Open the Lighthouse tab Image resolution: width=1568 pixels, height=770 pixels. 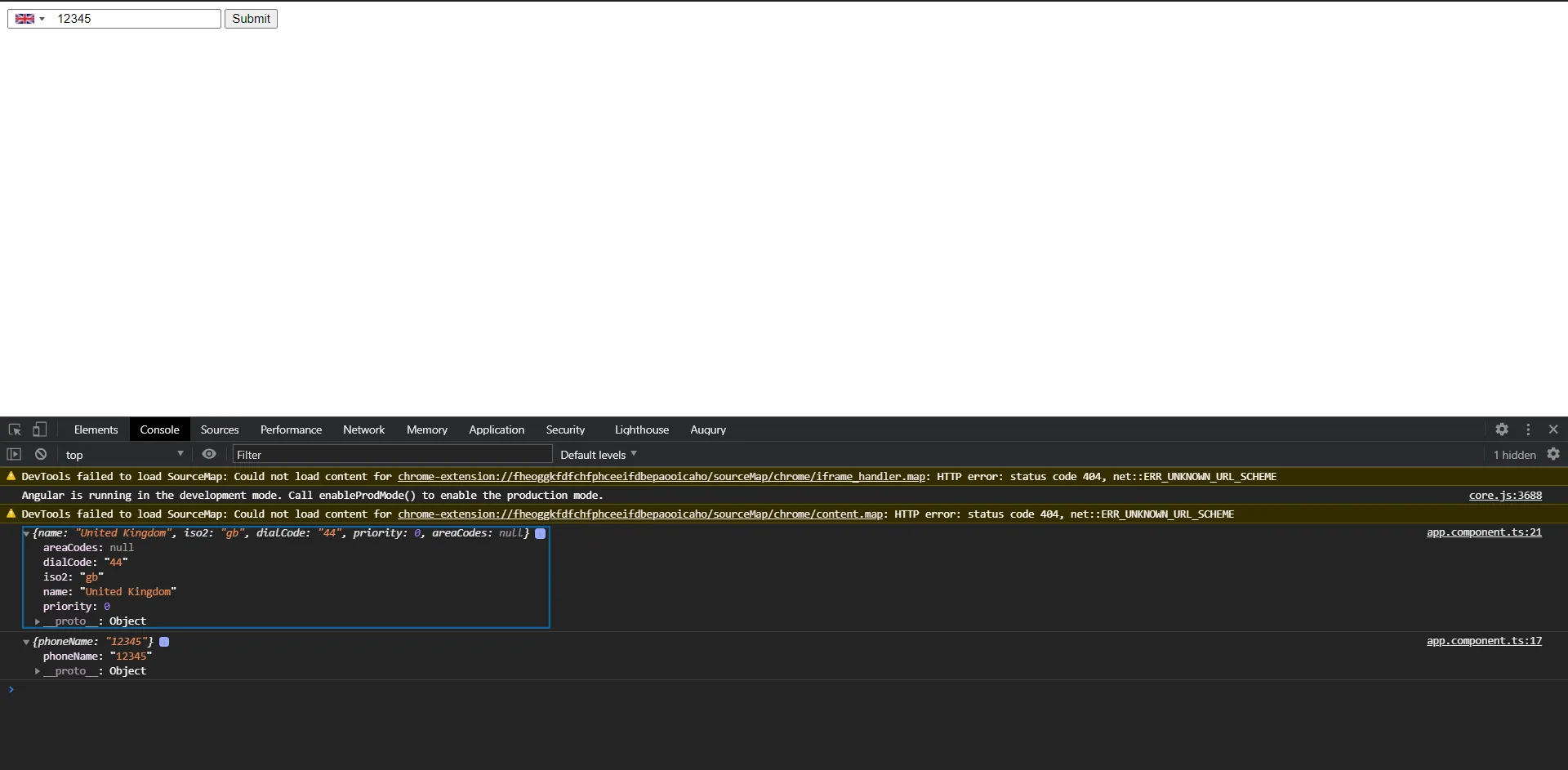[x=642, y=430]
